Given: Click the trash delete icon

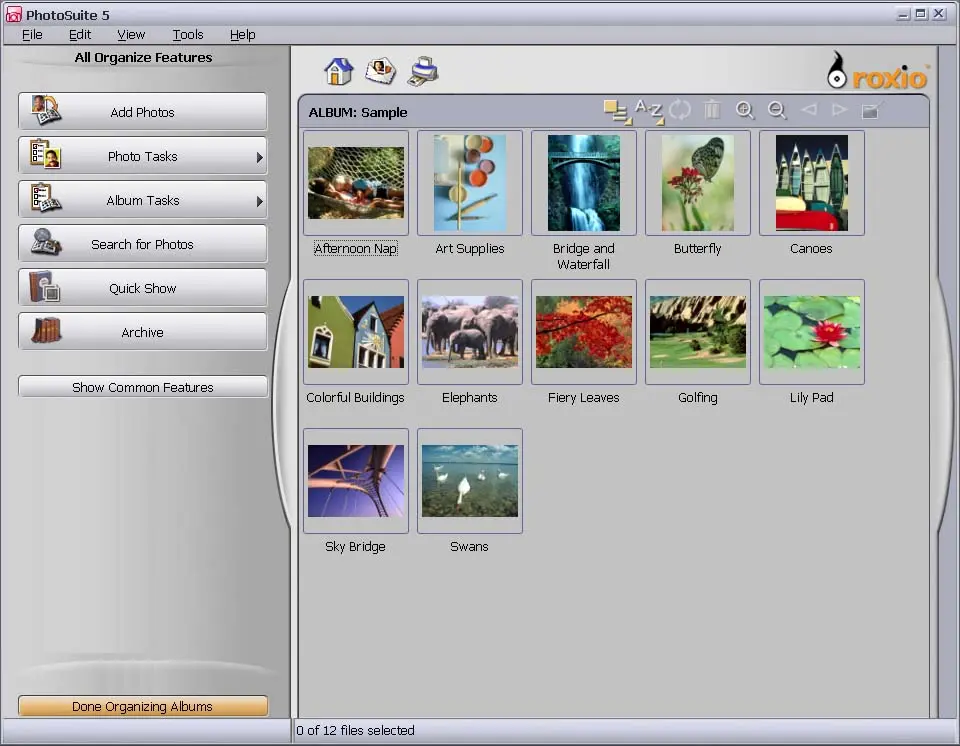Looking at the screenshot, I should pos(712,111).
